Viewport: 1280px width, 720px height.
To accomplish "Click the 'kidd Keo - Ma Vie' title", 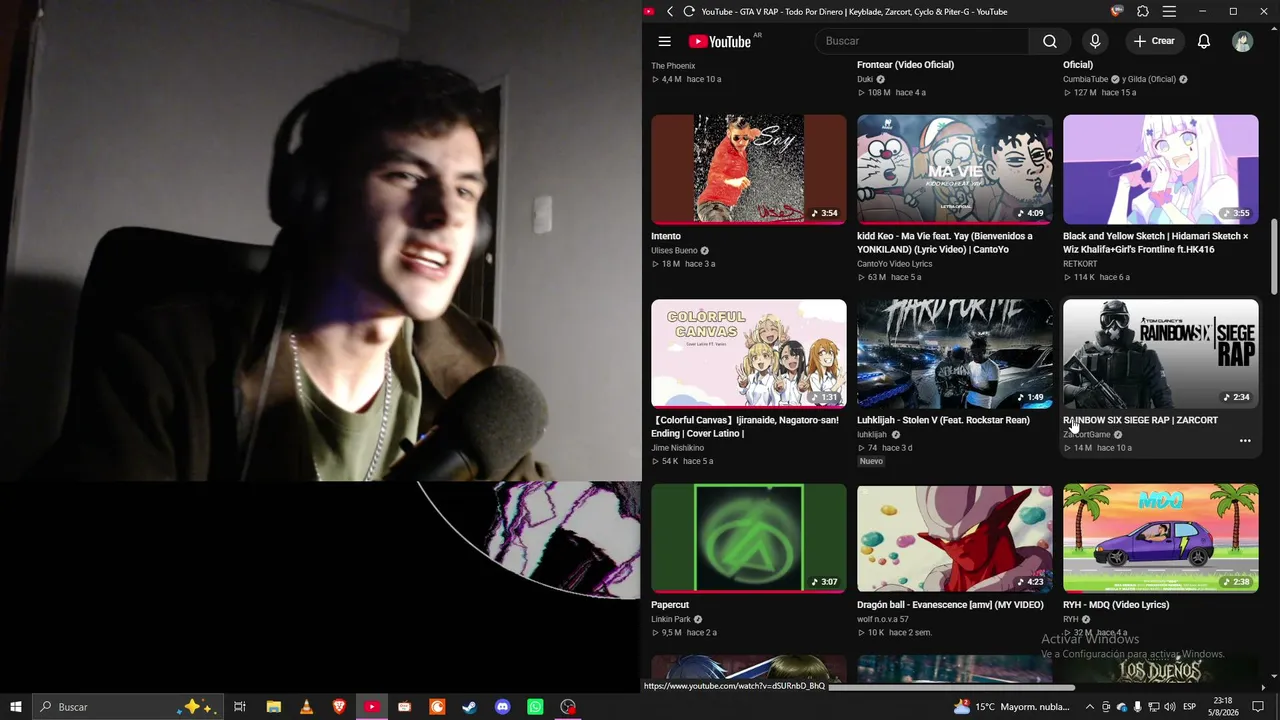I will [x=945, y=243].
